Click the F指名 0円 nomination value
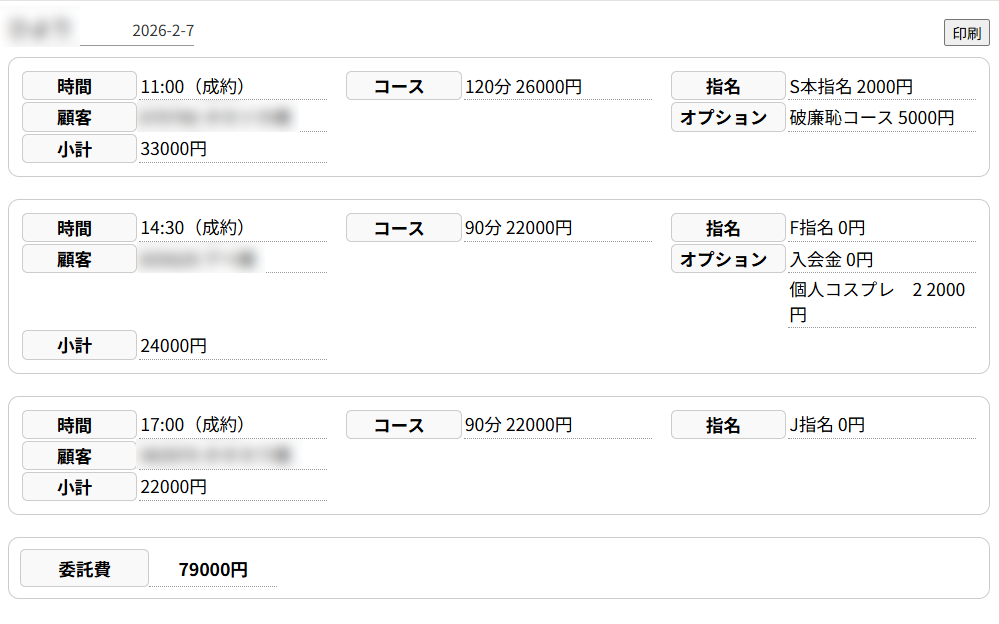Image resolution: width=999 pixels, height=624 pixels. point(827,228)
